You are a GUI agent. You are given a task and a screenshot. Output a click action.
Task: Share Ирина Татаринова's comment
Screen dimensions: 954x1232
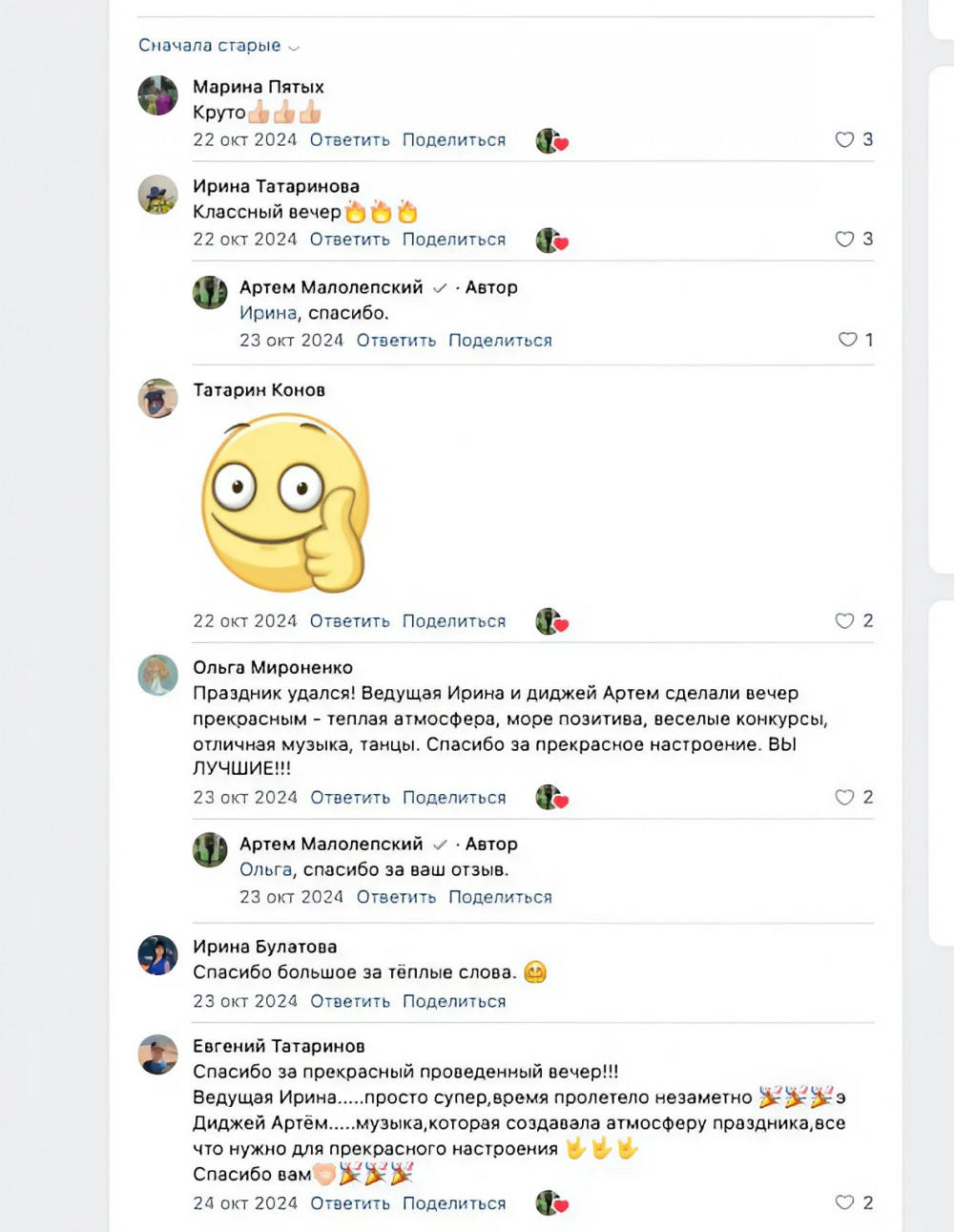[453, 240]
